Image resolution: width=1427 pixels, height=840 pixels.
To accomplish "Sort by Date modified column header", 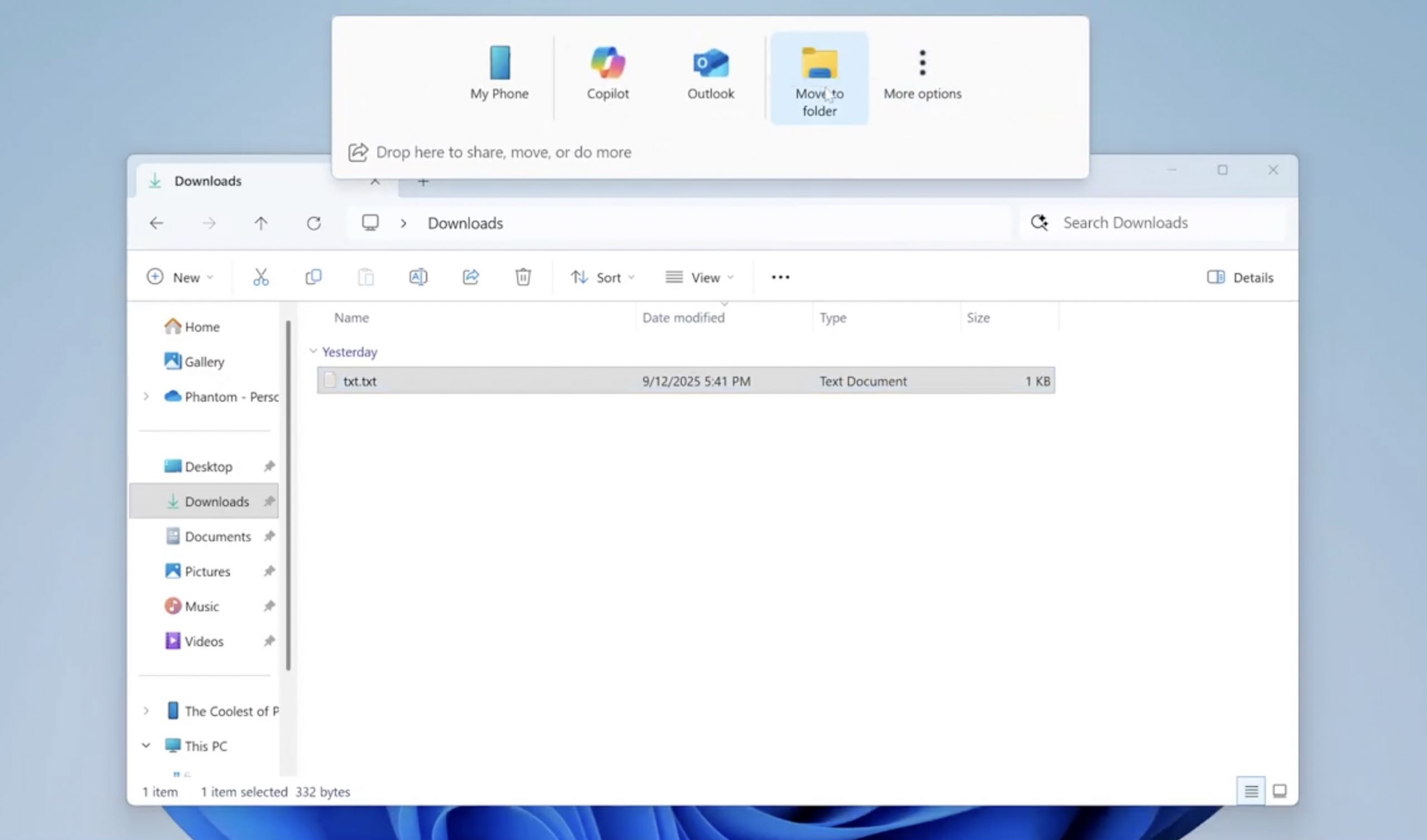I will (683, 318).
